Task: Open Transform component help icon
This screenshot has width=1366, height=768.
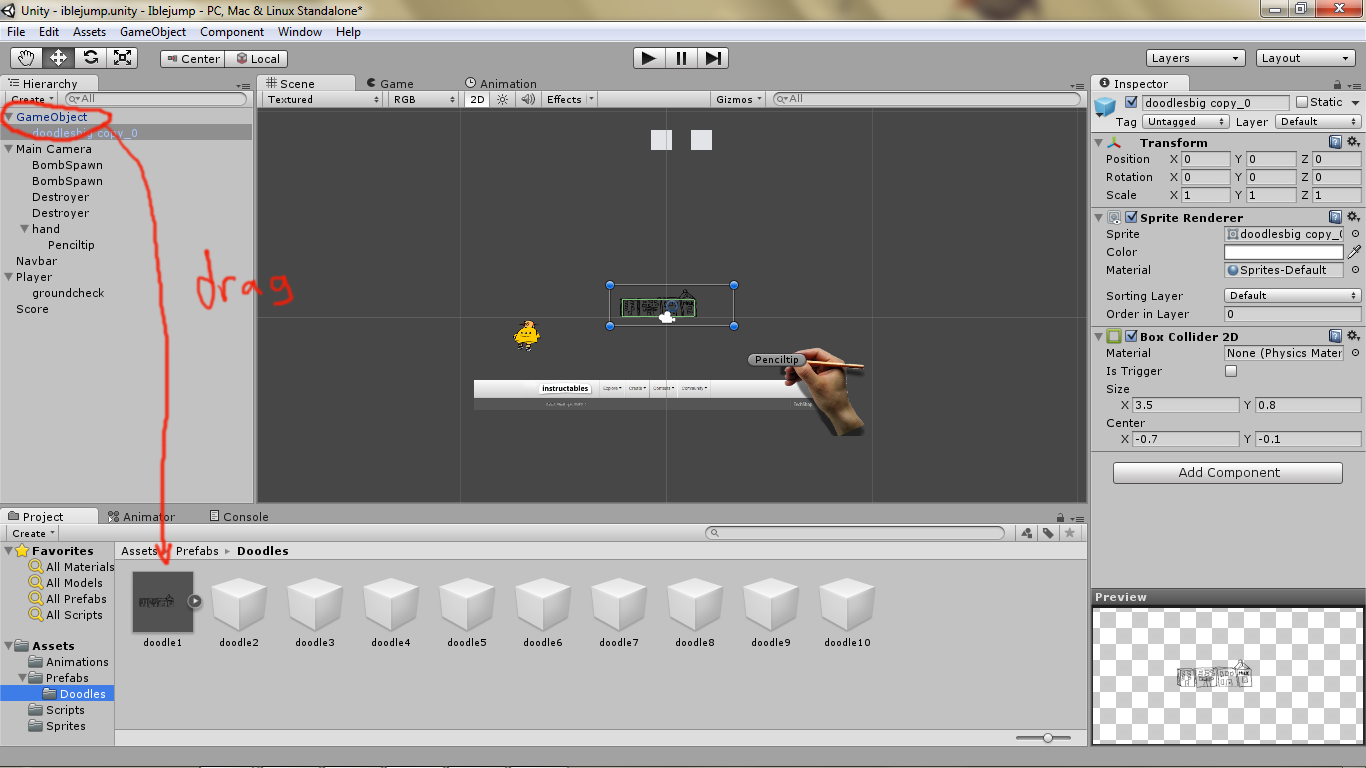Action: (x=1335, y=142)
